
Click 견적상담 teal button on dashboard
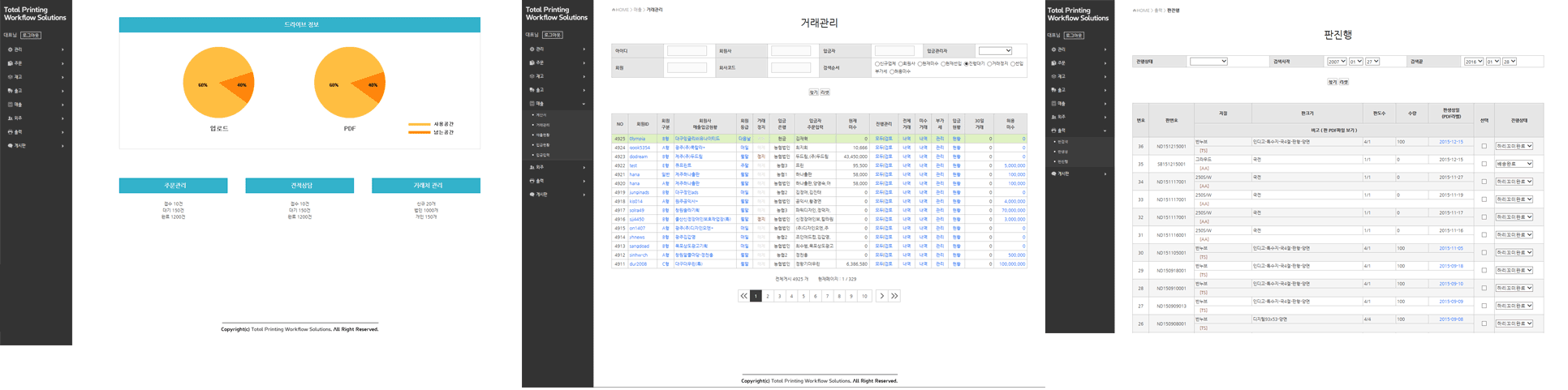pos(299,186)
